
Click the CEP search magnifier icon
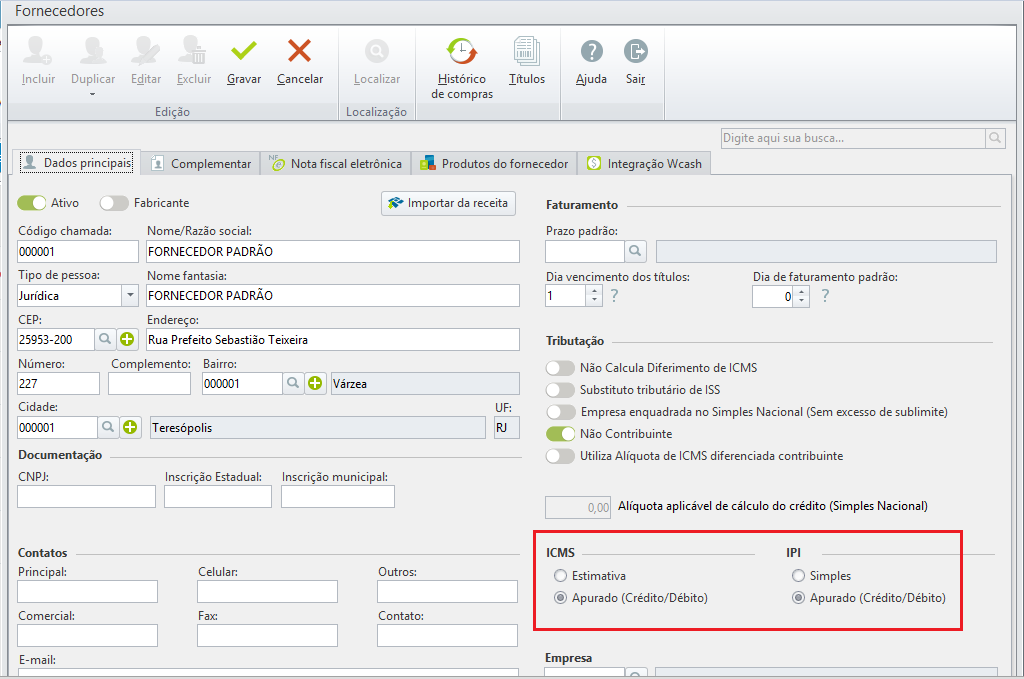105,339
